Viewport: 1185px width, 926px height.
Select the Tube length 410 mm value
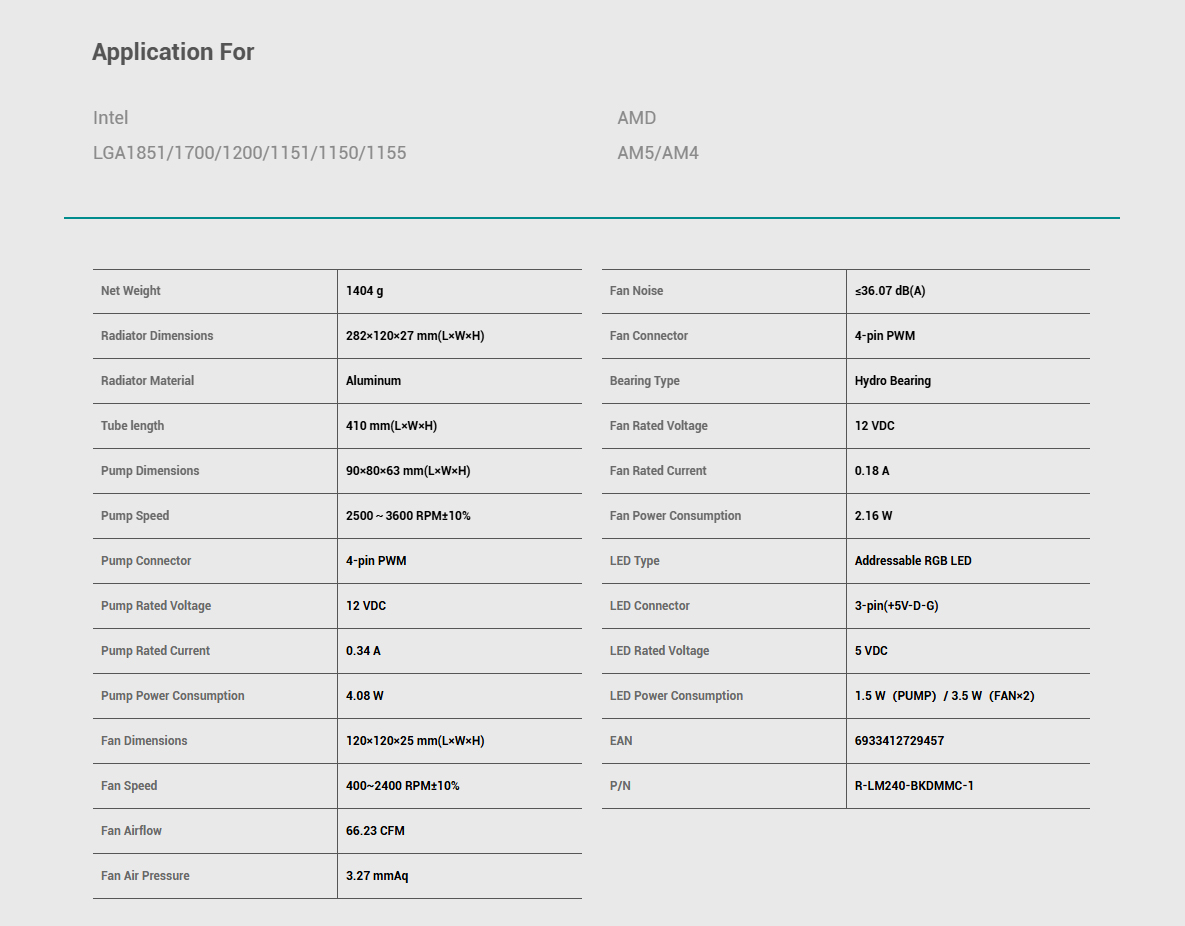391,426
